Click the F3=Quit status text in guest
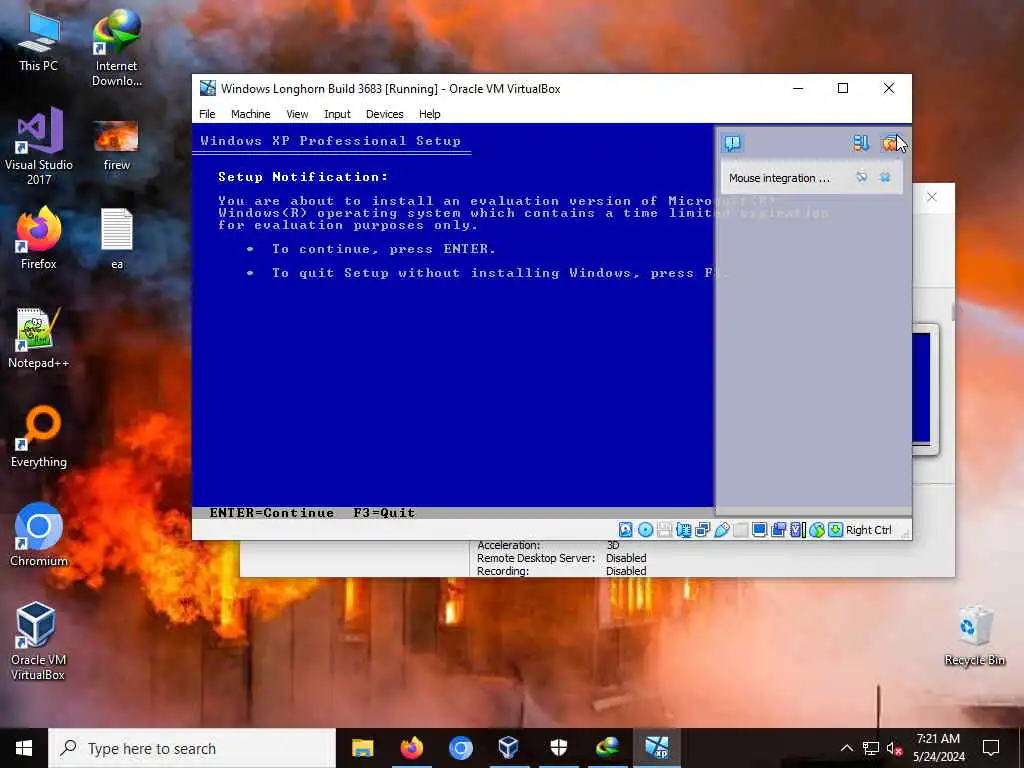1024x768 pixels. tap(384, 513)
